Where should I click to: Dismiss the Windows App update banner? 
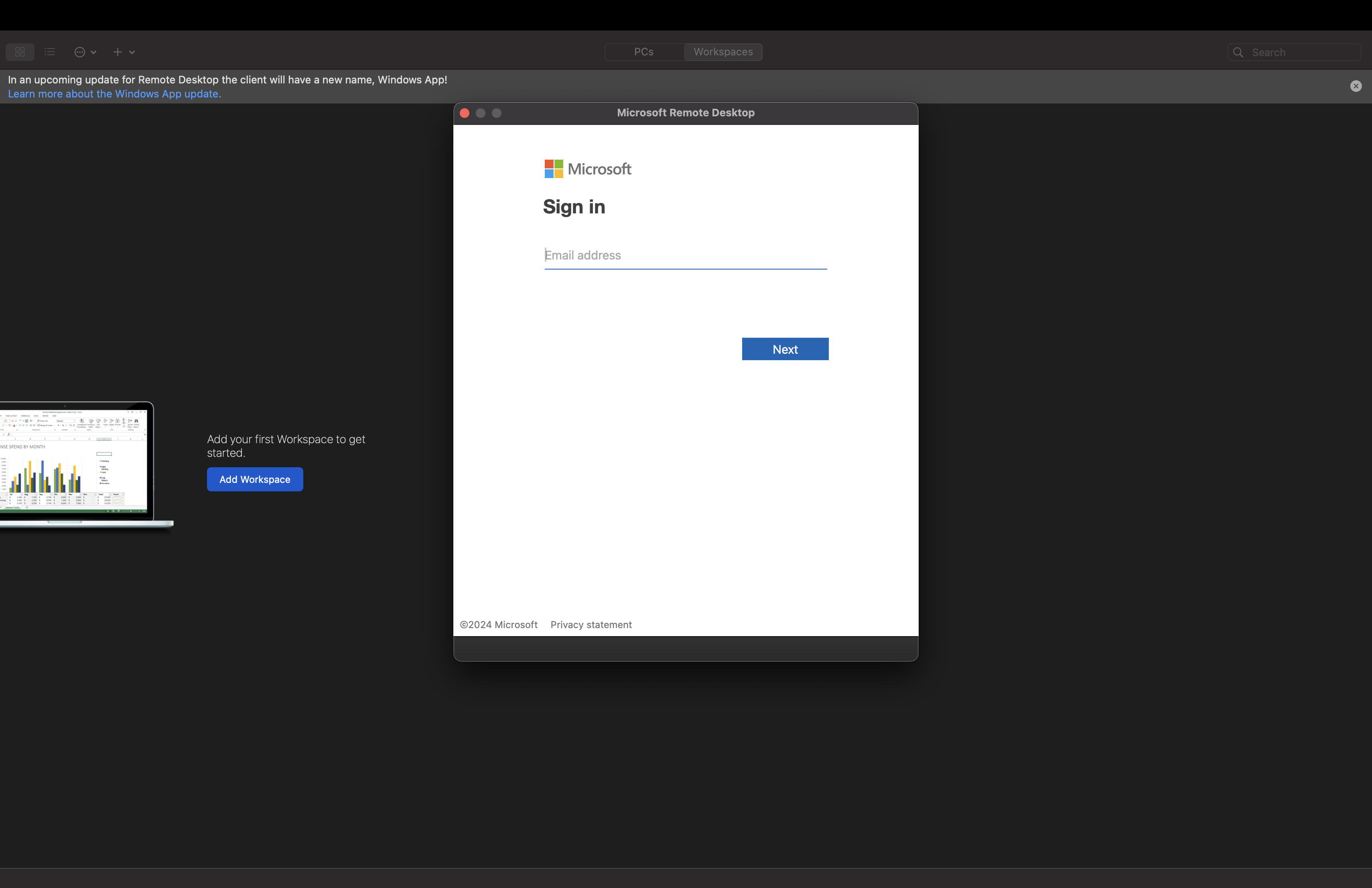(1356, 86)
